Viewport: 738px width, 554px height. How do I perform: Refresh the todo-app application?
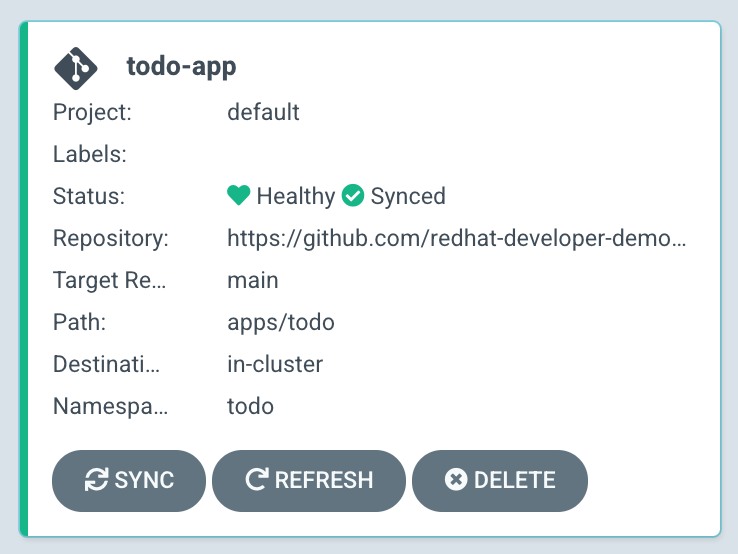tap(309, 481)
